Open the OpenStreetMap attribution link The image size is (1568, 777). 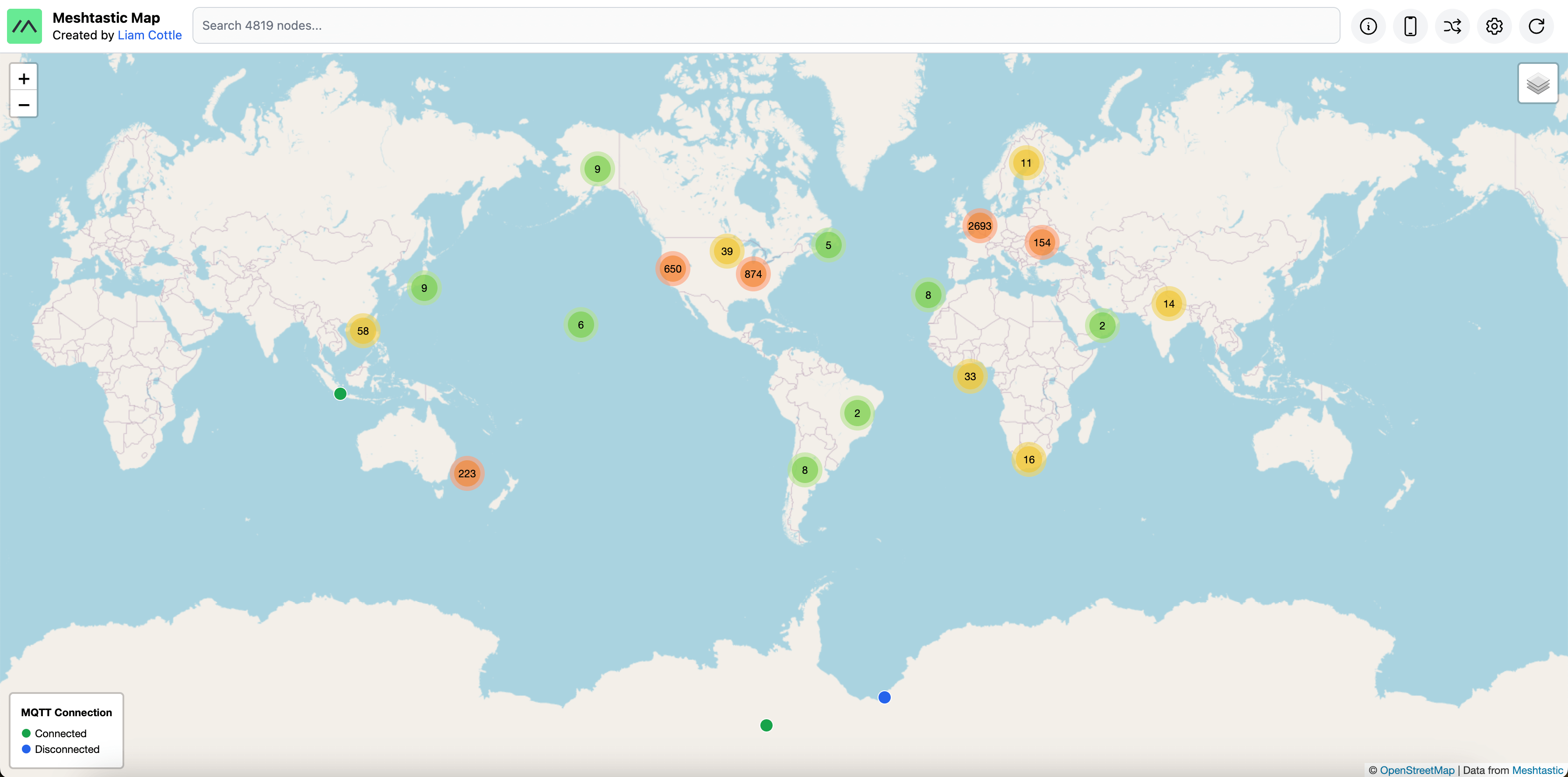point(1417,770)
